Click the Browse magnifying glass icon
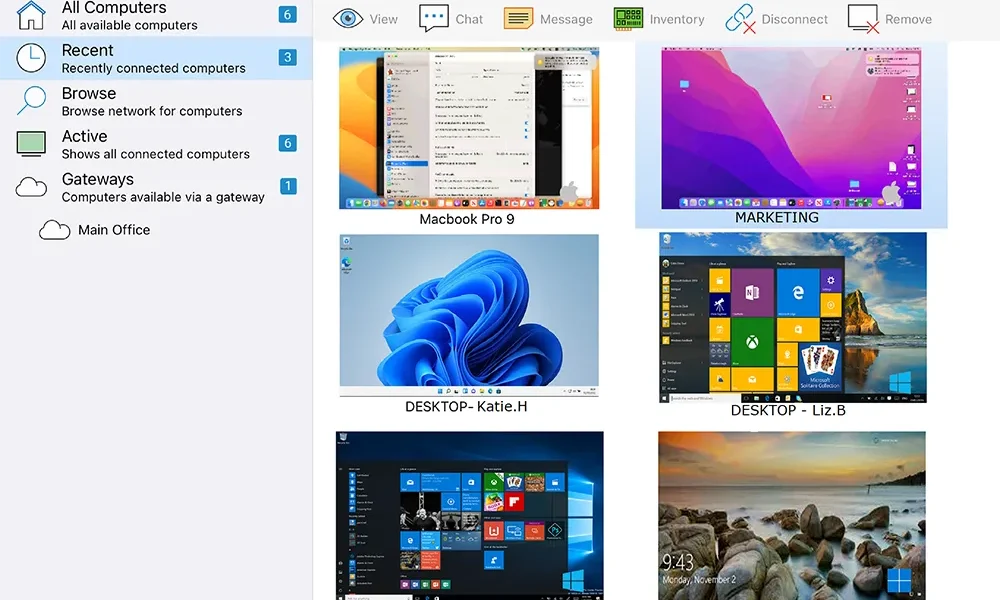The width and height of the screenshot is (1000, 600). click(x=32, y=101)
